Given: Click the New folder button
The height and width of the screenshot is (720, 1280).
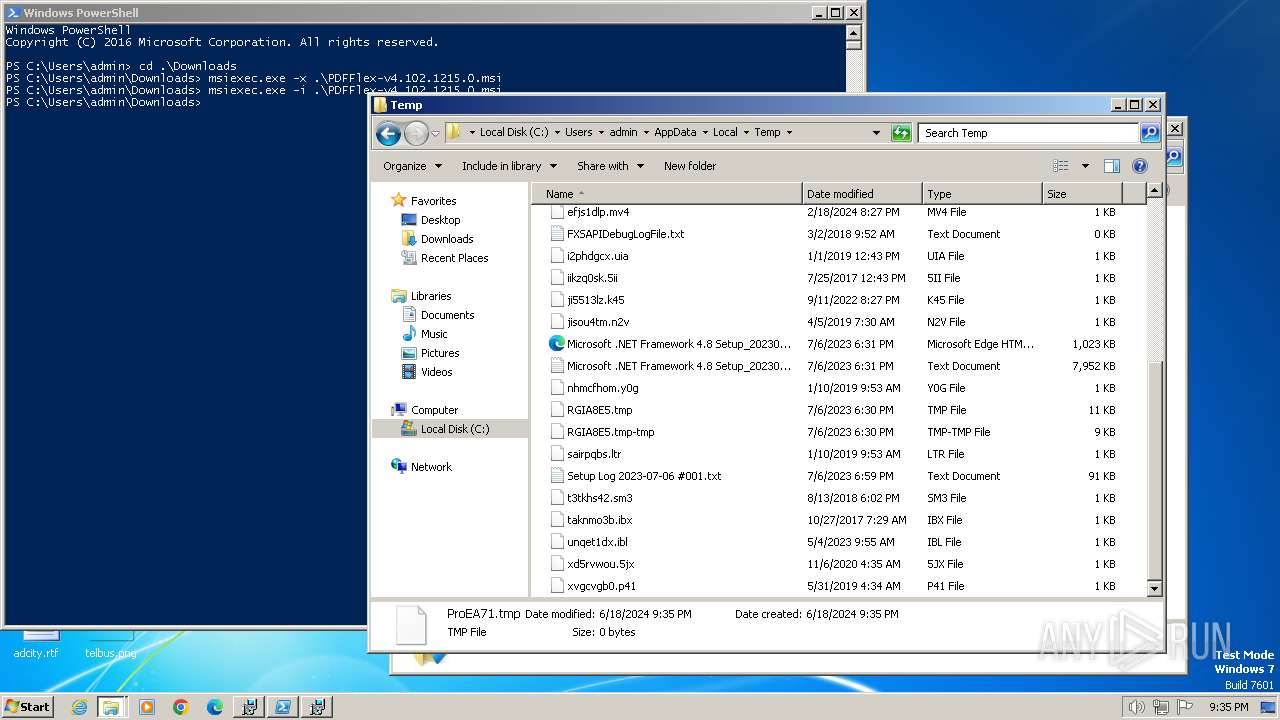Looking at the screenshot, I should 690,166.
